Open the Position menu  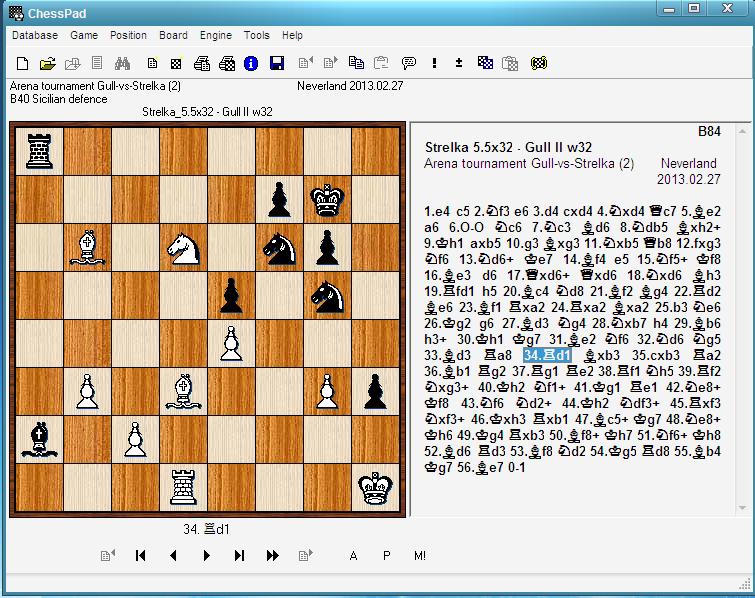pyautogui.click(x=128, y=35)
